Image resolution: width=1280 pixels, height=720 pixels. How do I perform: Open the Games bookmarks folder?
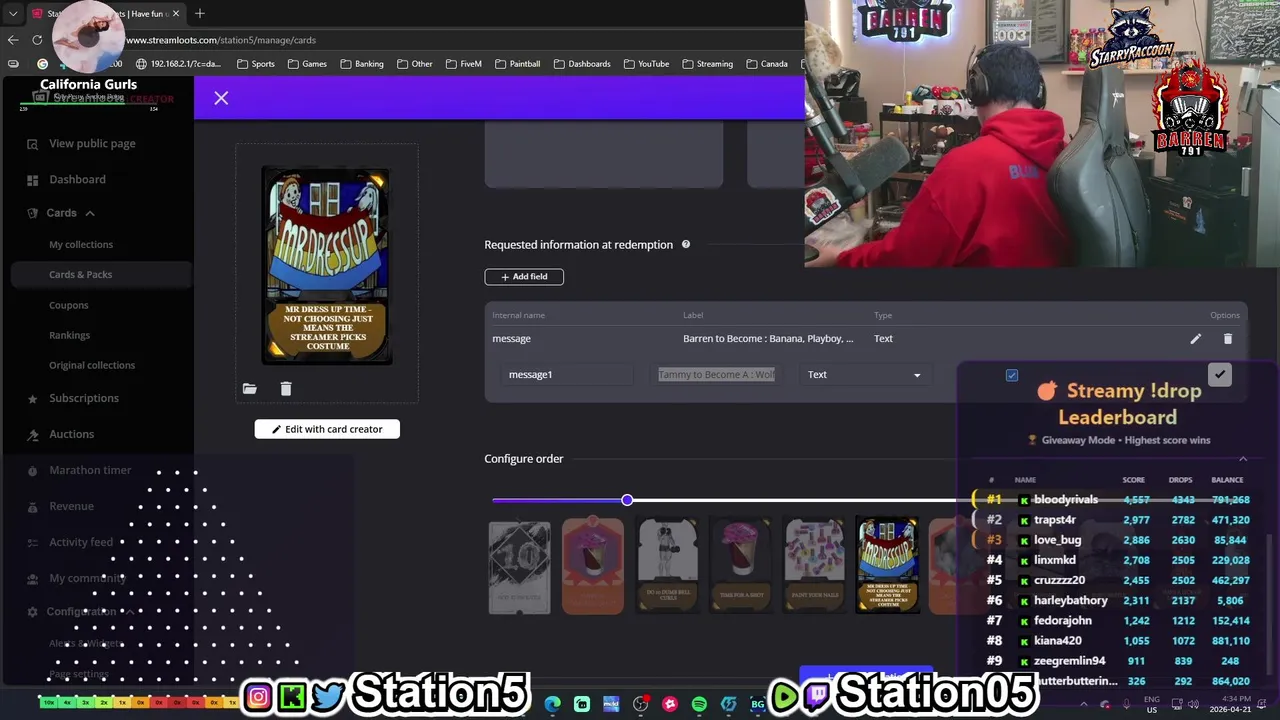(308, 64)
